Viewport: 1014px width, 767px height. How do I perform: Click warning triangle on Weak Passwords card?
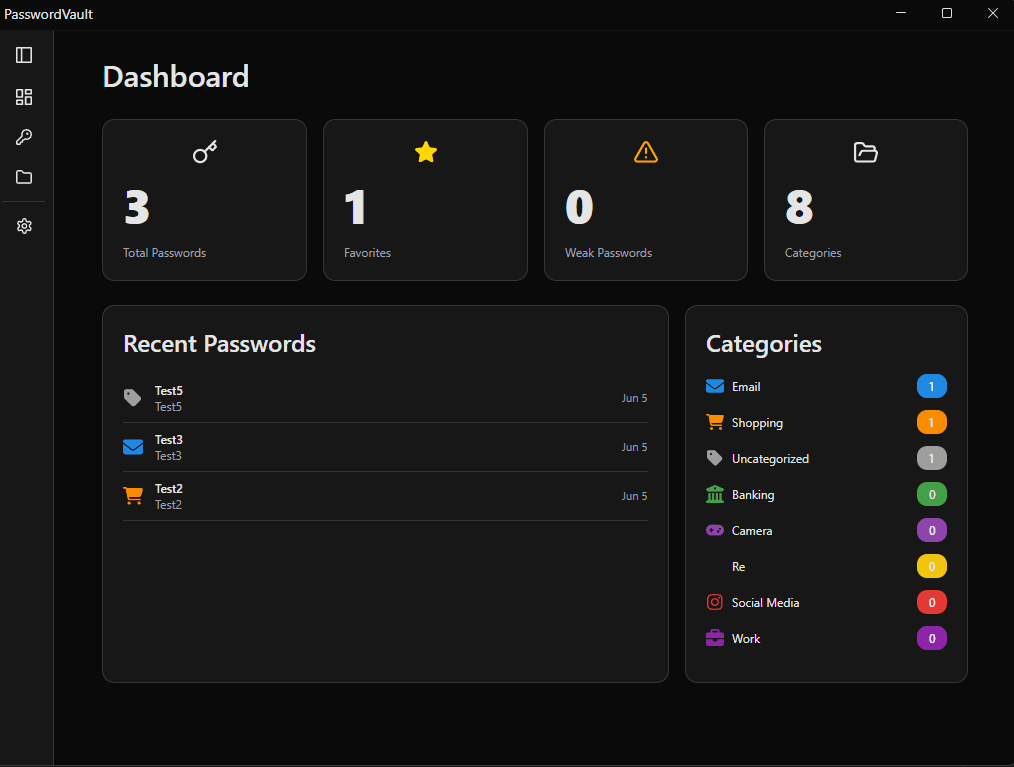pyautogui.click(x=645, y=152)
